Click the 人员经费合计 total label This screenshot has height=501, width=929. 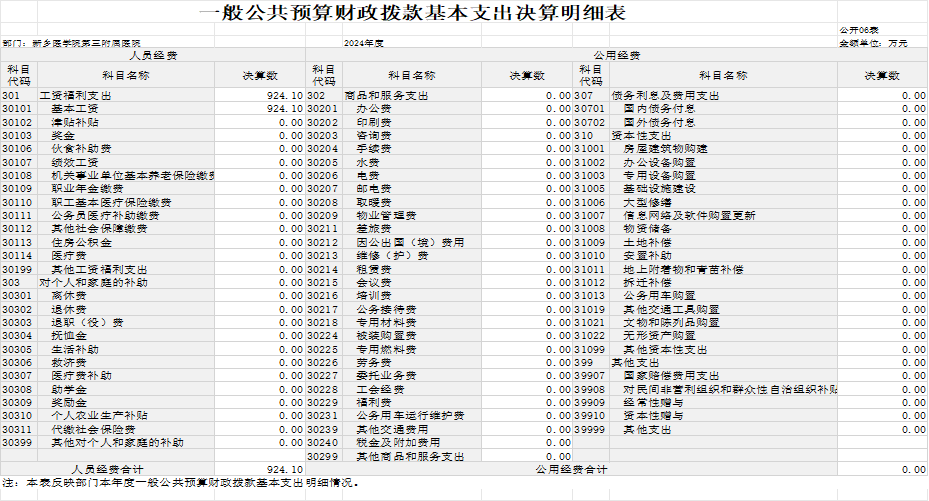tap(107, 469)
